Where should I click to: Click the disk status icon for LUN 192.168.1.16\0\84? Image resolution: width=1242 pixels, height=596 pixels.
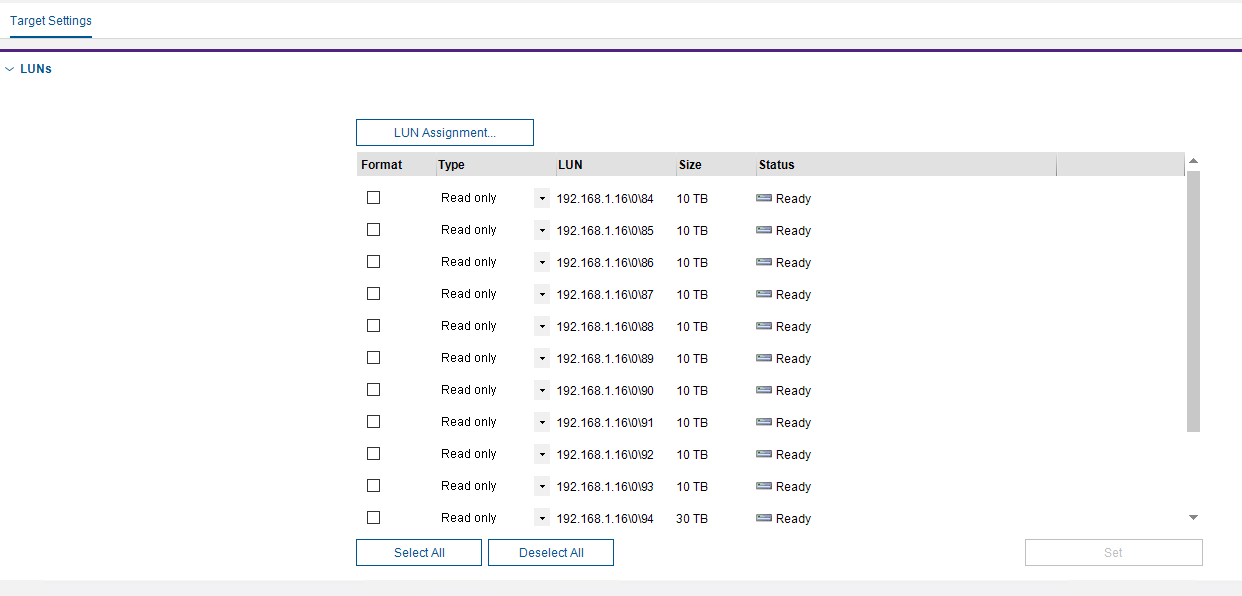click(764, 199)
